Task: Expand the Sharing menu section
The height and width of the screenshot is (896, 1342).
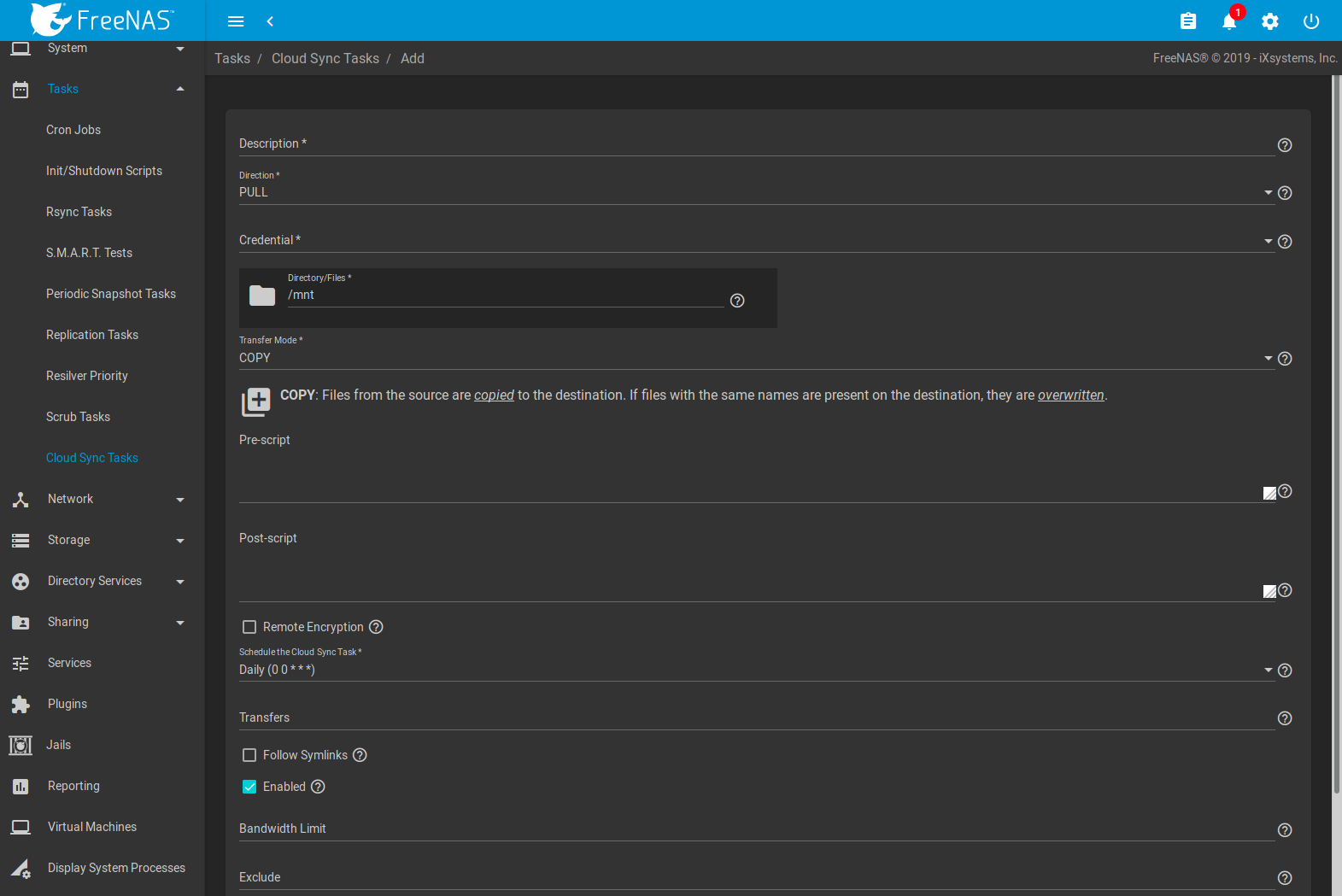Action: point(180,623)
